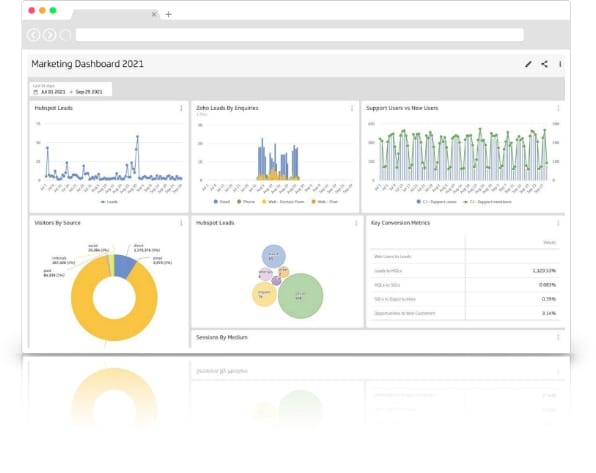The height and width of the screenshot is (473, 596).
Task: Click the small orange bubble in the bubble chart
Action: [284, 271]
